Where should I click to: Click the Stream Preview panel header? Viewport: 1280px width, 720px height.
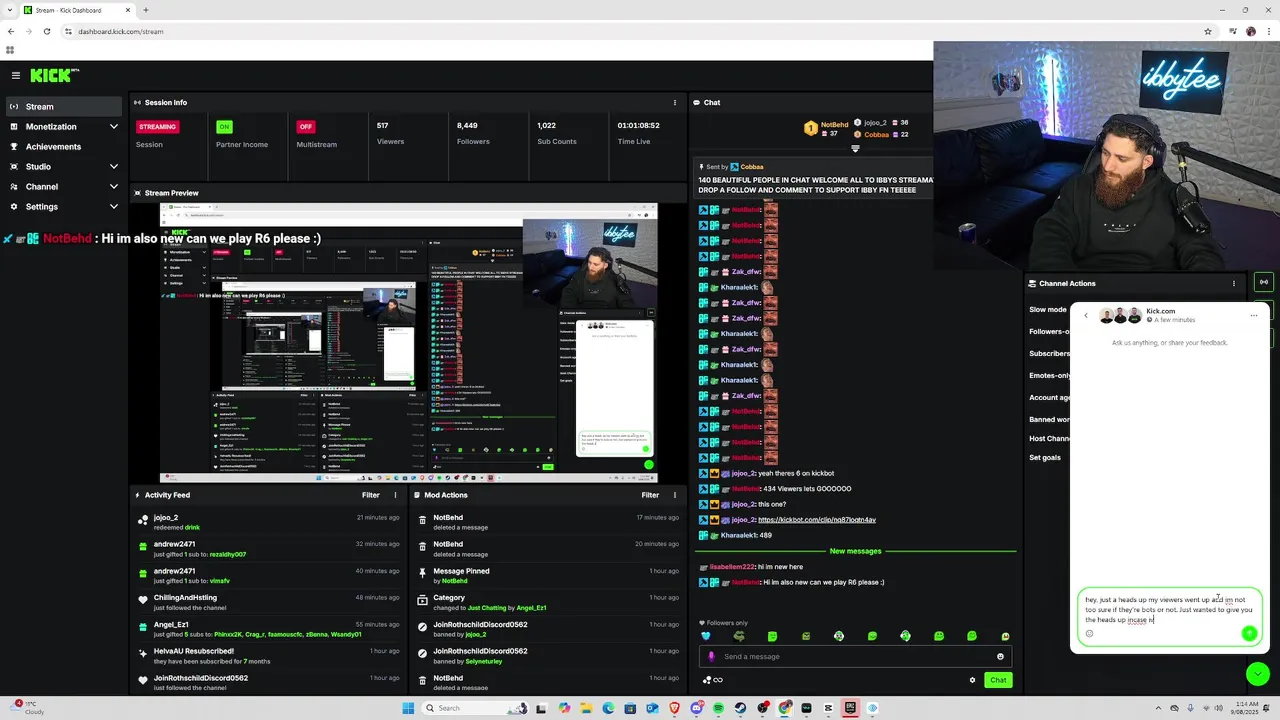point(408,193)
